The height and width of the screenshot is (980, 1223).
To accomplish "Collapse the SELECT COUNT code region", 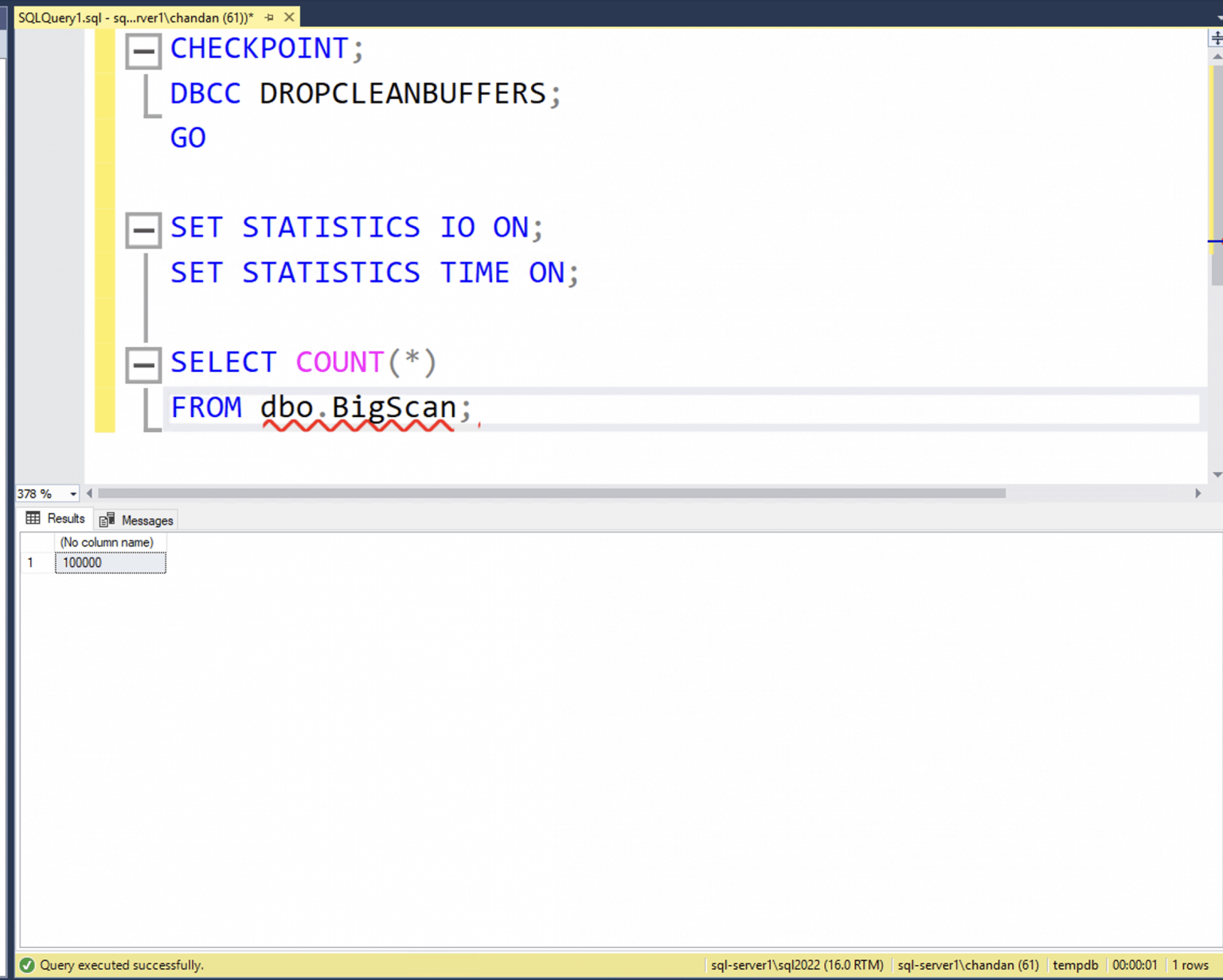I will click(x=143, y=365).
